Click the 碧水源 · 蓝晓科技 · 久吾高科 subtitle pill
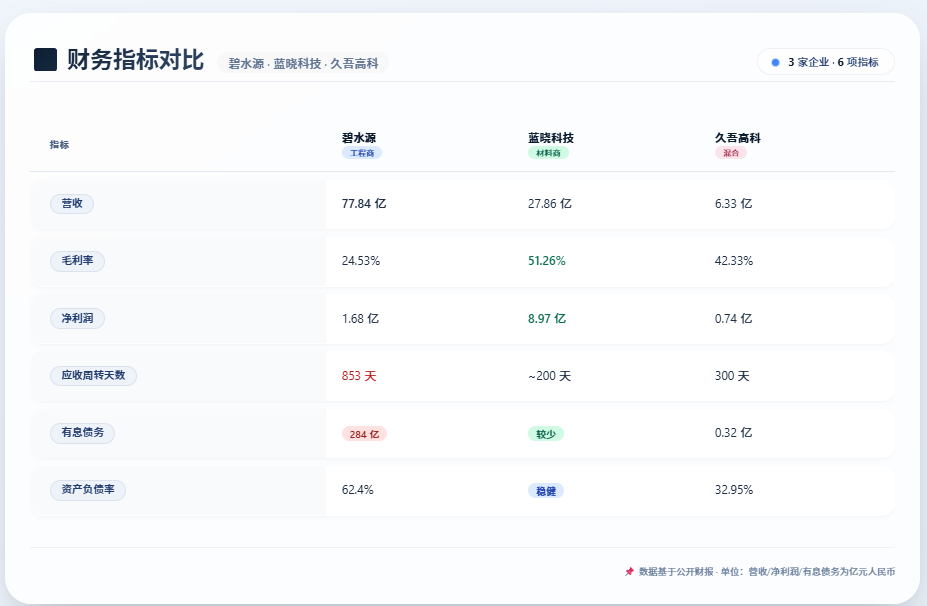This screenshot has width=927, height=606. coord(303,63)
